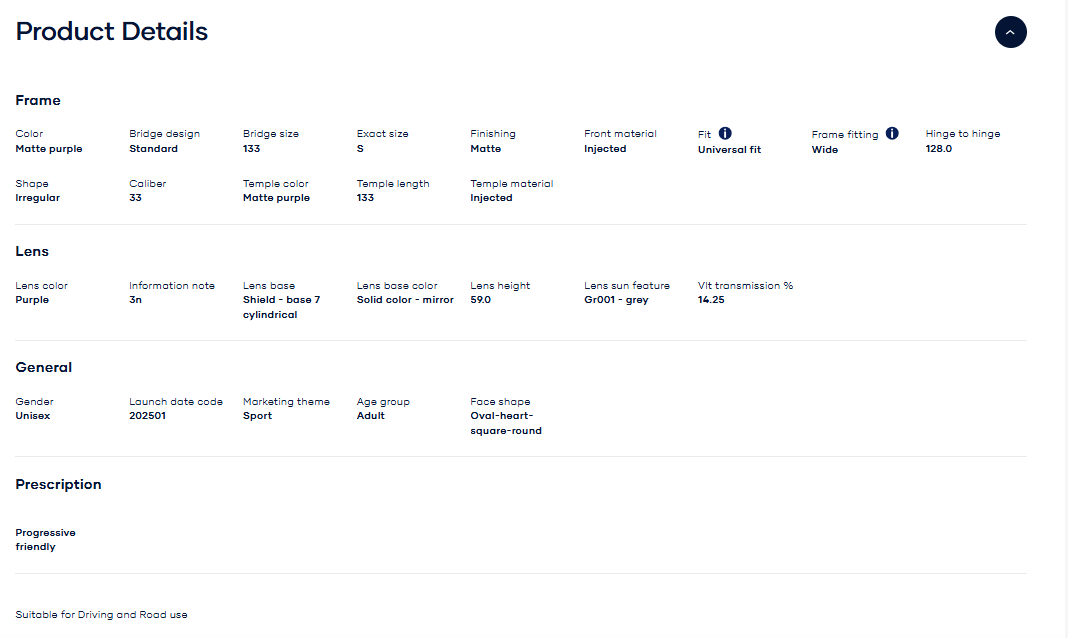1068x638 pixels.
Task: Select the General section heading
Action: [x=44, y=367]
